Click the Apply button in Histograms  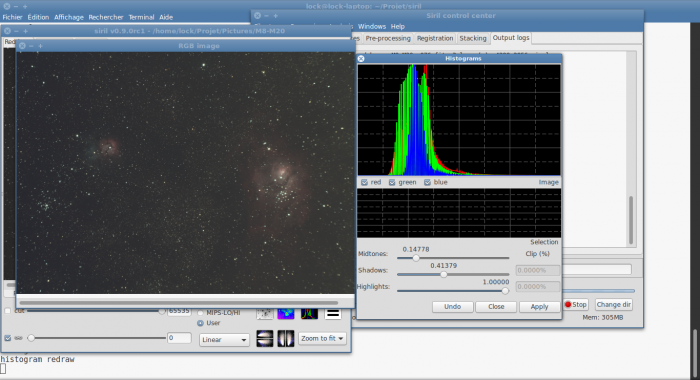(x=539, y=307)
